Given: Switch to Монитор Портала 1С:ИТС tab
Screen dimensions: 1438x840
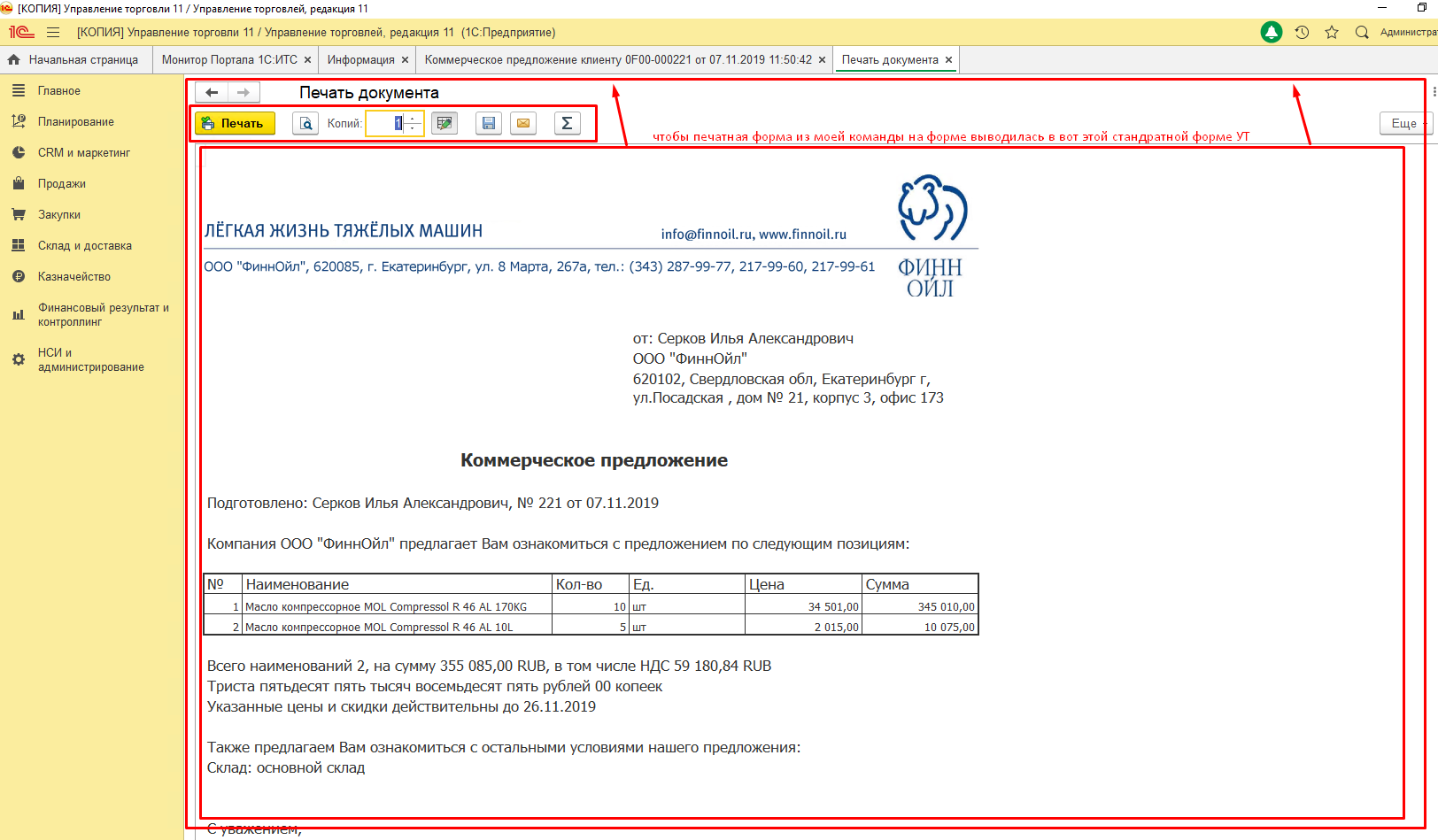Looking at the screenshot, I should click(229, 60).
